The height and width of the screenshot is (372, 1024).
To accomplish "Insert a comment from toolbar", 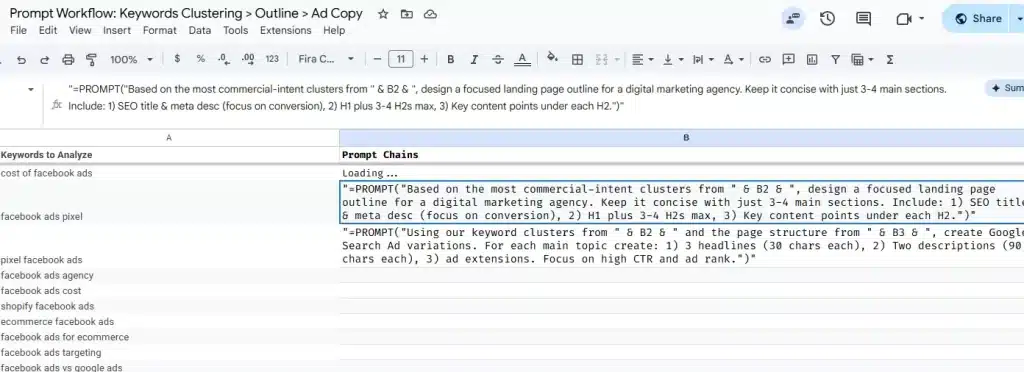I will [788, 59].
